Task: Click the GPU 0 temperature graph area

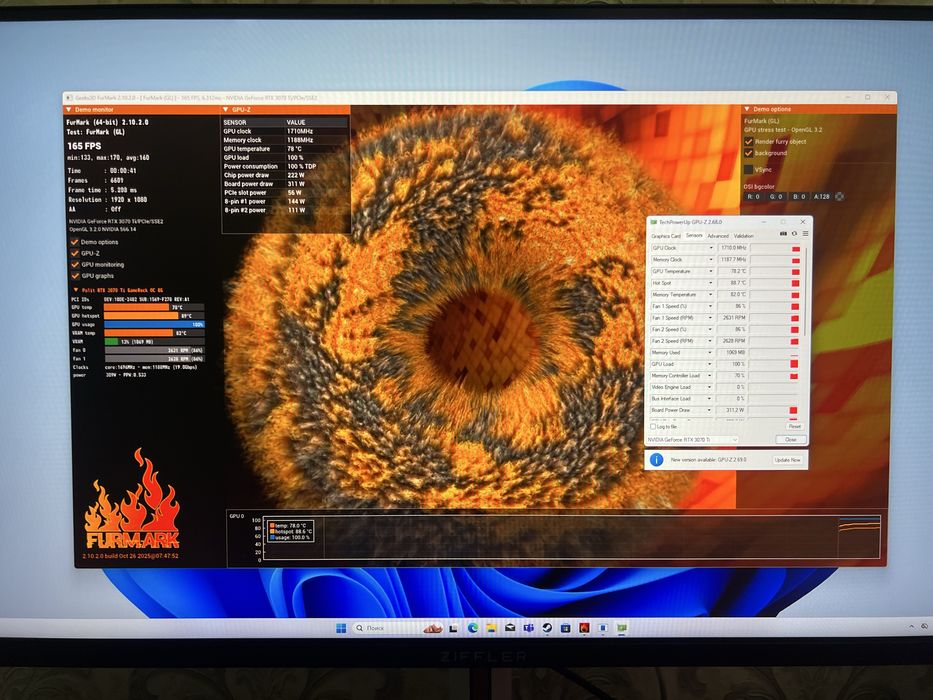Action: coord(571,538)
